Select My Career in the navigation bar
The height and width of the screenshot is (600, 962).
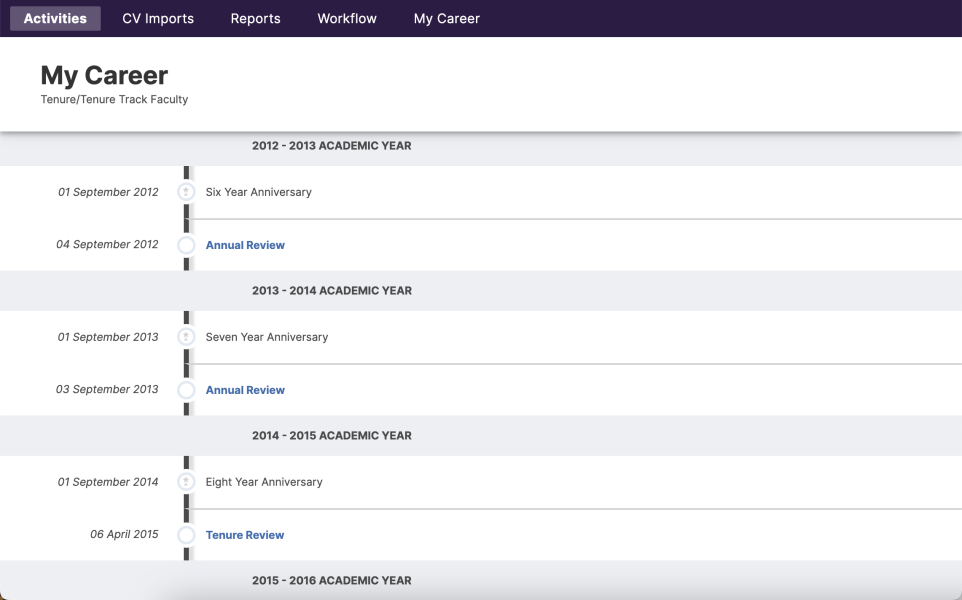click(446, 18)
